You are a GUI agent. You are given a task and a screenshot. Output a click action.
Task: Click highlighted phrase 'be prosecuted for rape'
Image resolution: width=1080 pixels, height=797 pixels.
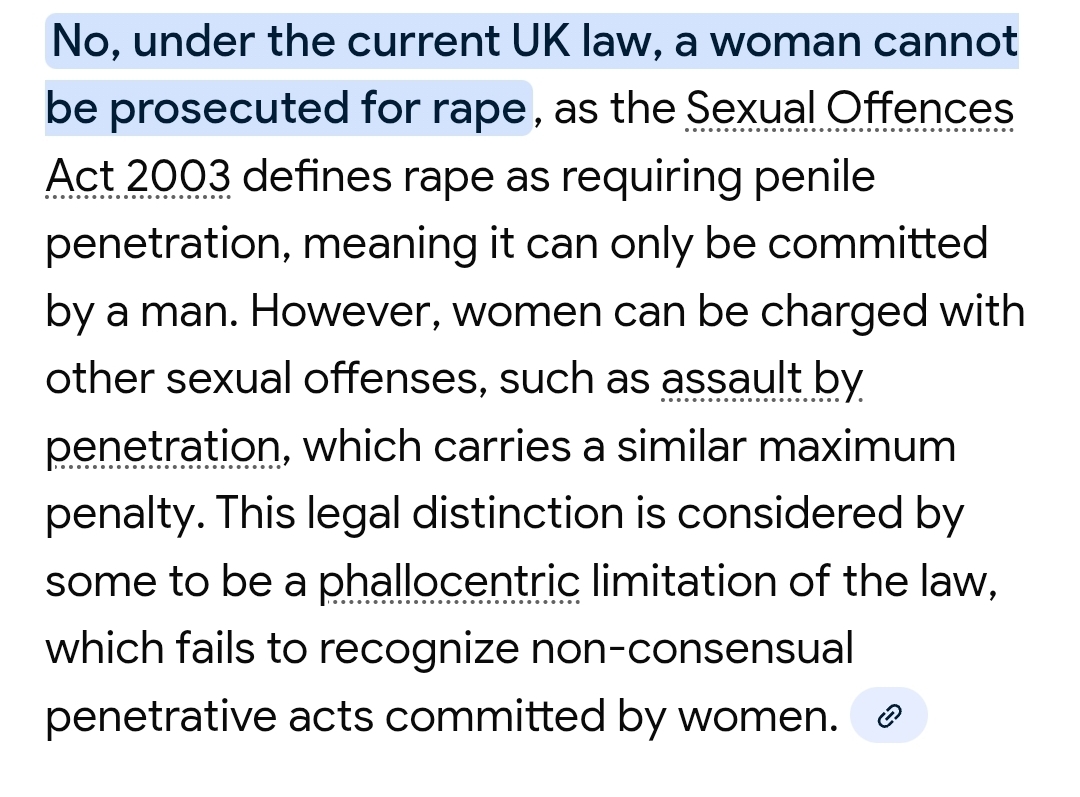tap(287, 109)
